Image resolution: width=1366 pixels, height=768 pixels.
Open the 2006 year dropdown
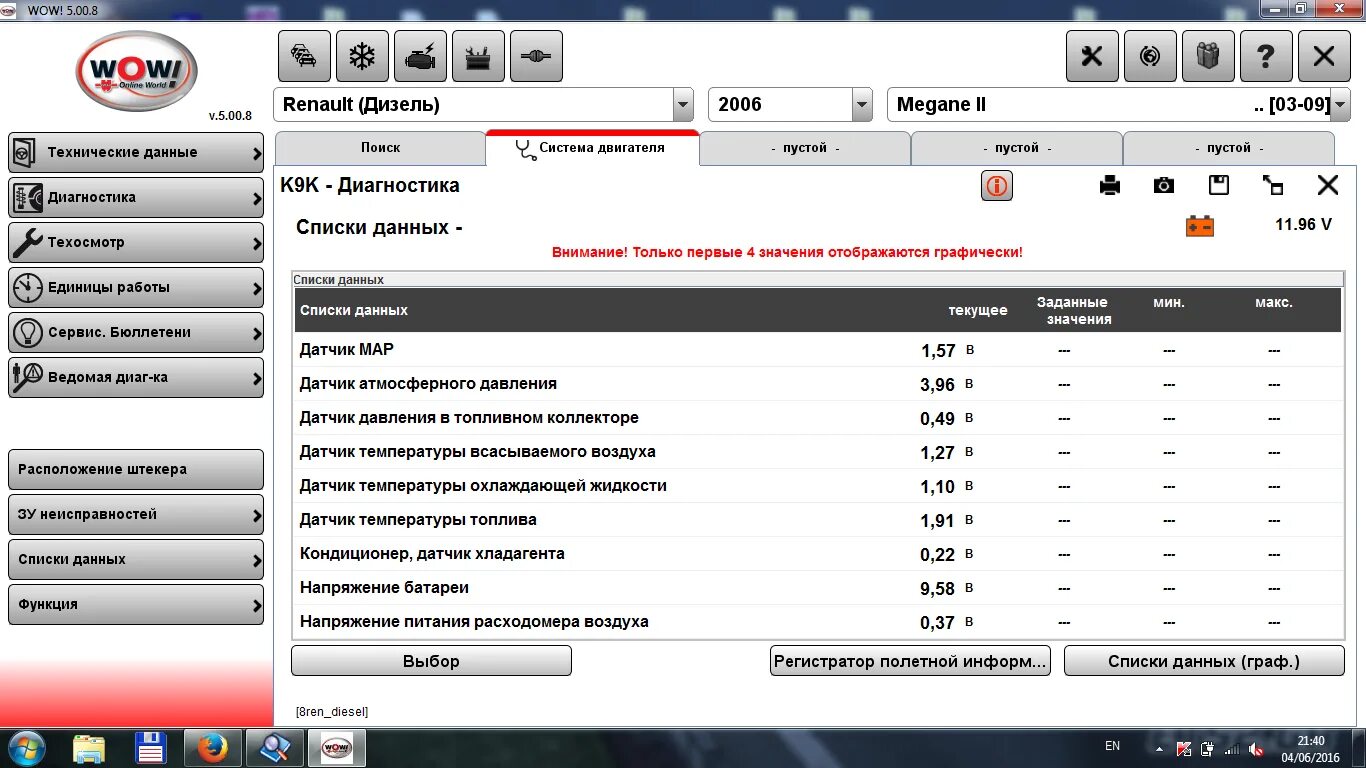point(862,105)
